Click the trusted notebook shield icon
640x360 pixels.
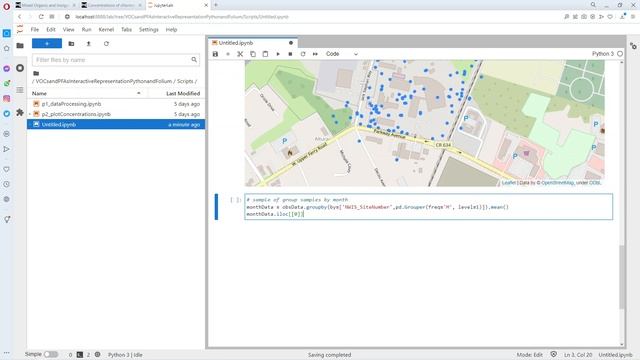click(553, 354)
